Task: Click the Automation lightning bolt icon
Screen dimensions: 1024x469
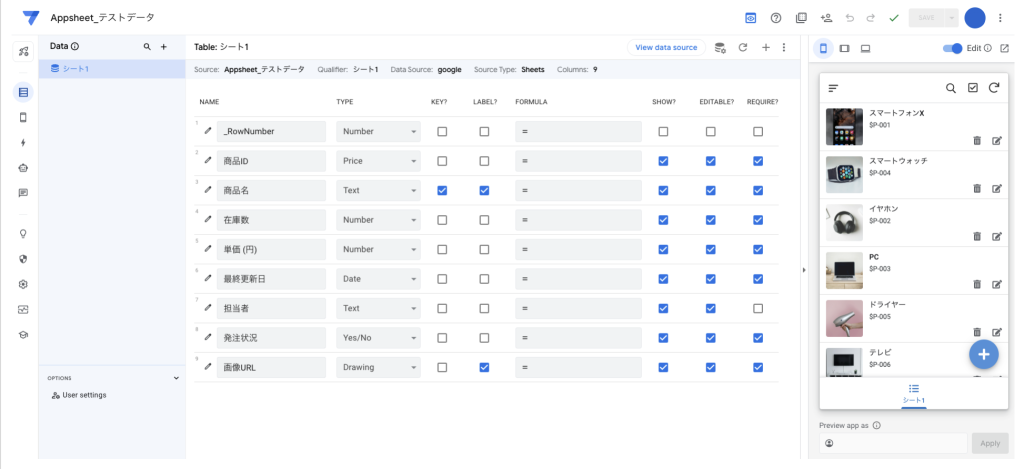Action: coord(23,142)
